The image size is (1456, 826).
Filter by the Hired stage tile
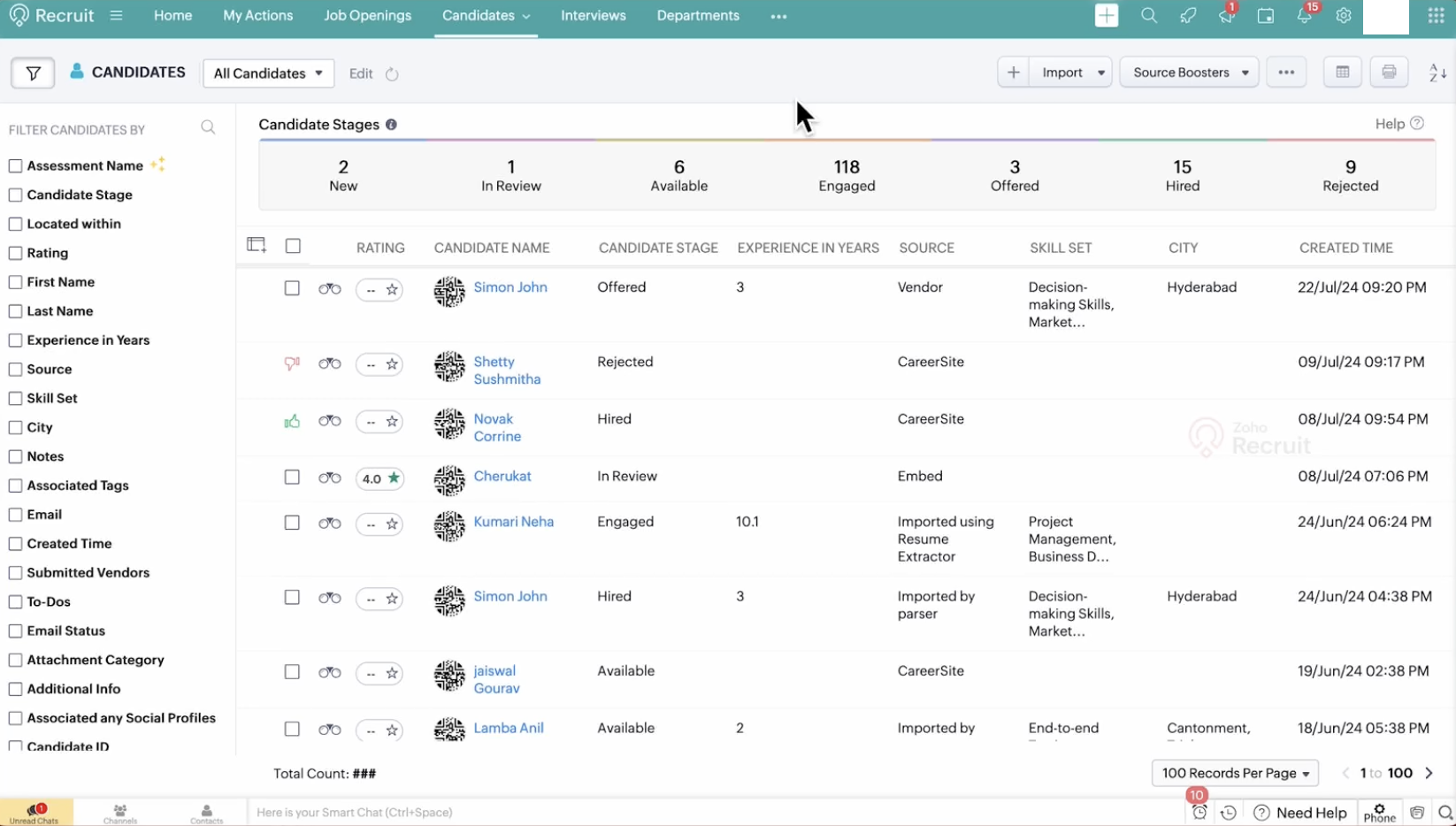click(1182, 175)
